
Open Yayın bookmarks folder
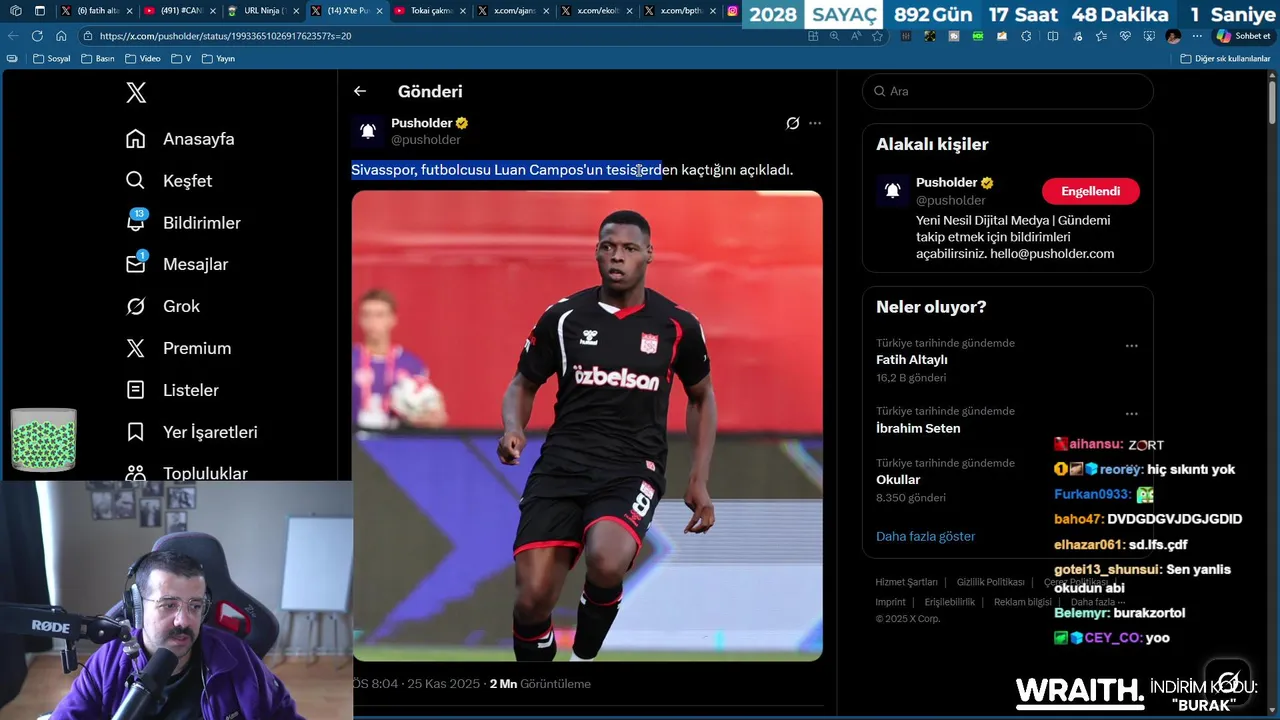(x=219, y=59)
